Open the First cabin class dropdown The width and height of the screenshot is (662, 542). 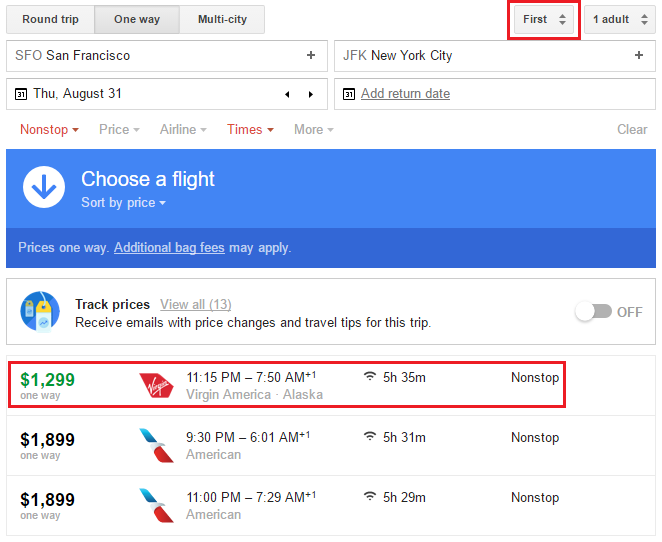point(544,19)
